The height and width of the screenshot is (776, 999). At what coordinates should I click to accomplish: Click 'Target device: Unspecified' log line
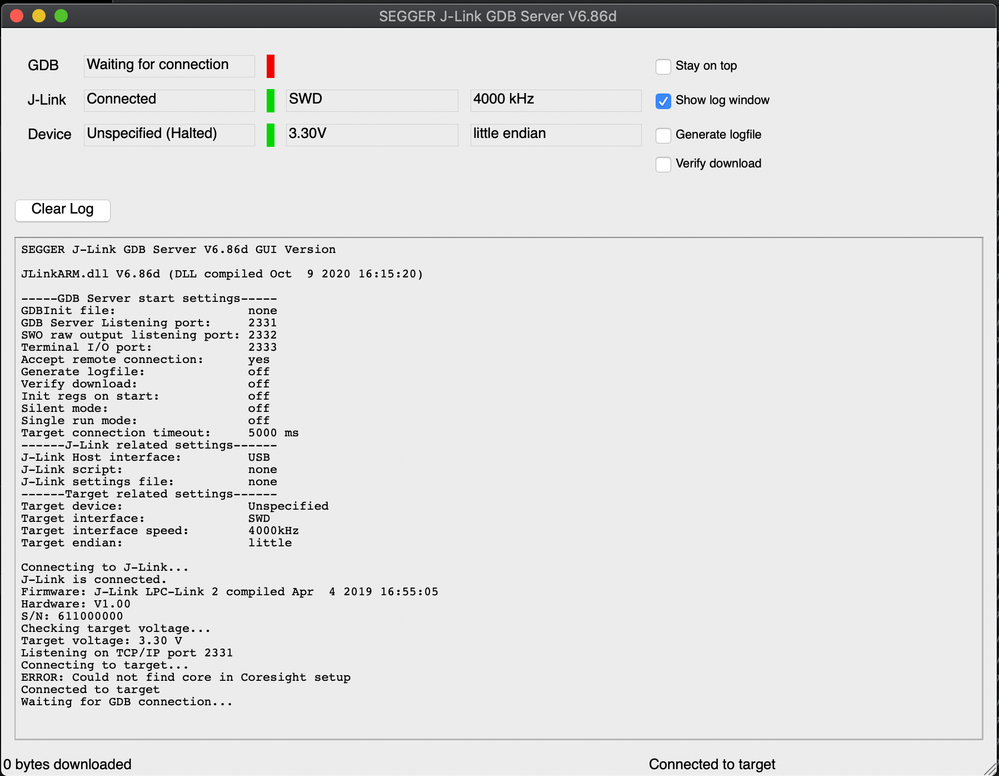click(175, 506)
